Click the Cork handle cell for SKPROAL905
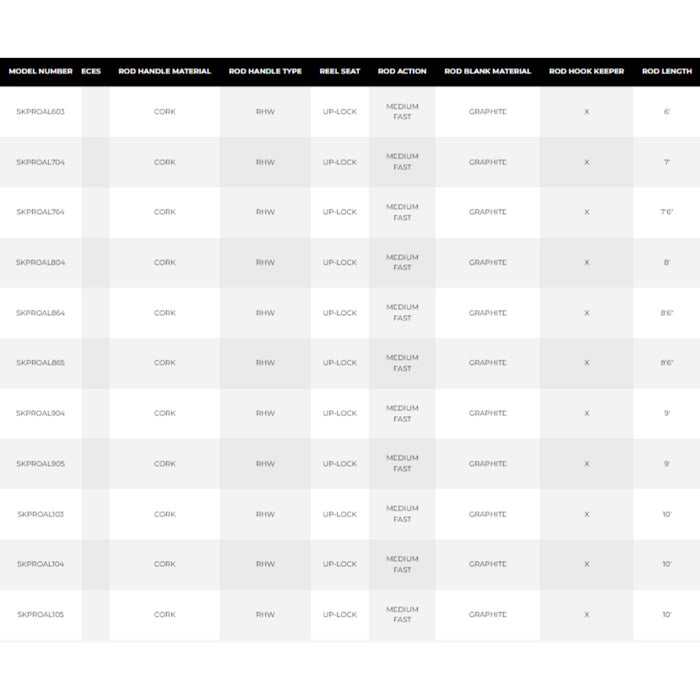The height and width of the screenshot is (700, 700). click(165, 464)
